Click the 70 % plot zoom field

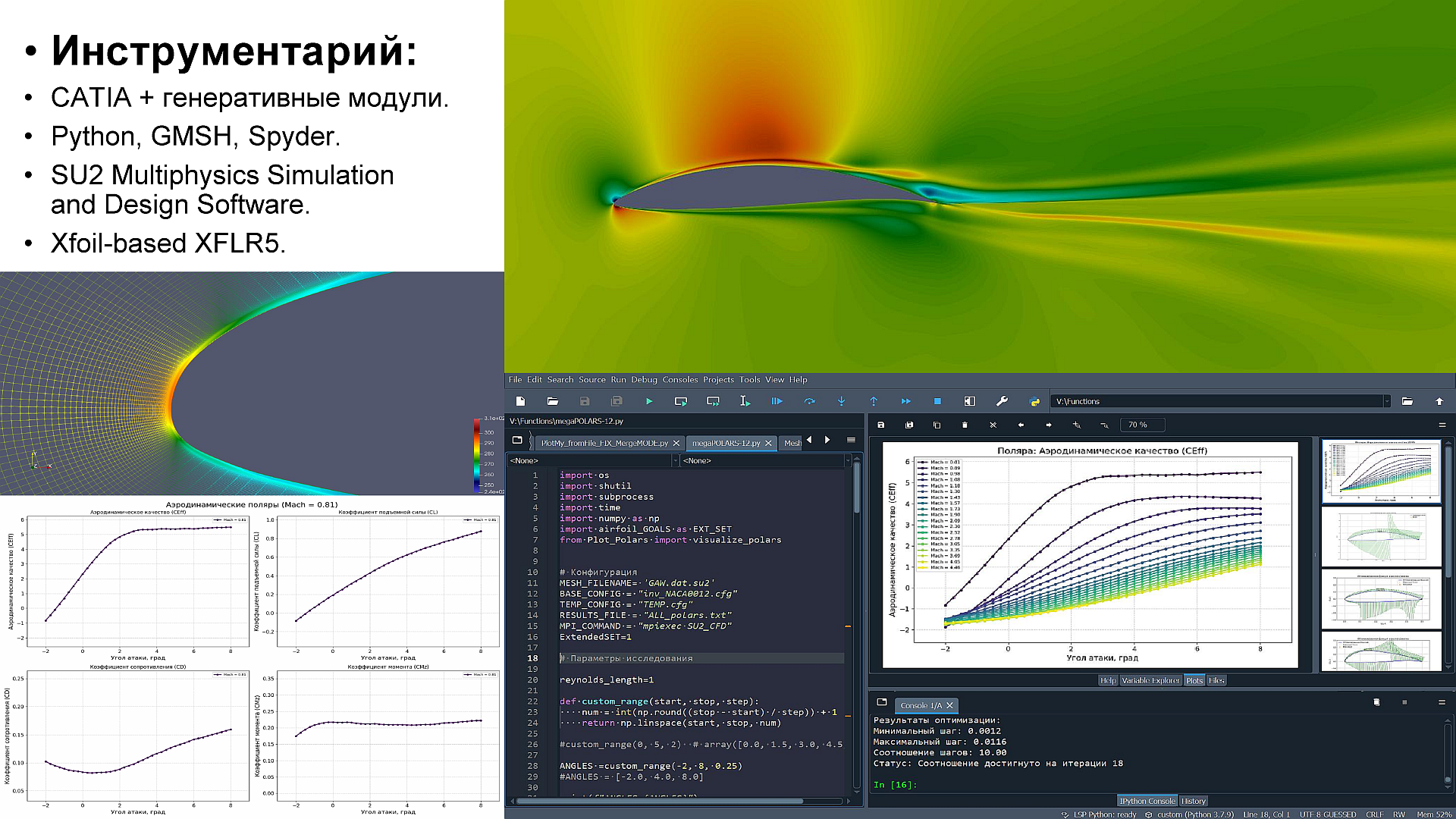coord(1141,425)
